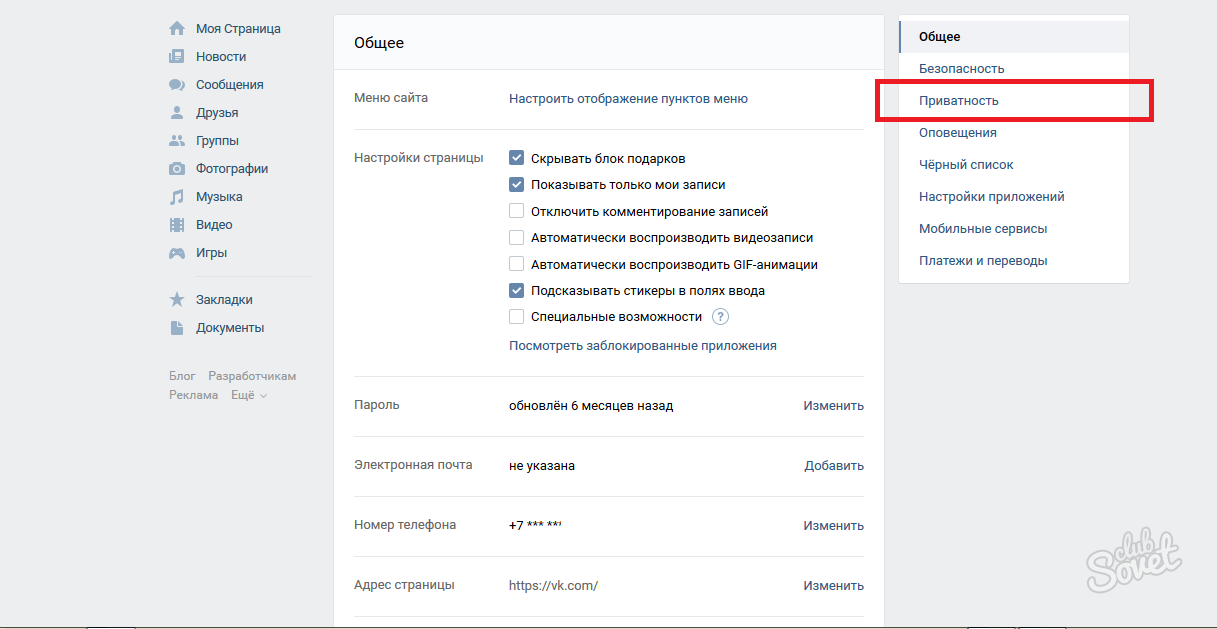Open the Чёрный список section
Viewport: 1217px width, 629px height.
(x=966, y=165)
